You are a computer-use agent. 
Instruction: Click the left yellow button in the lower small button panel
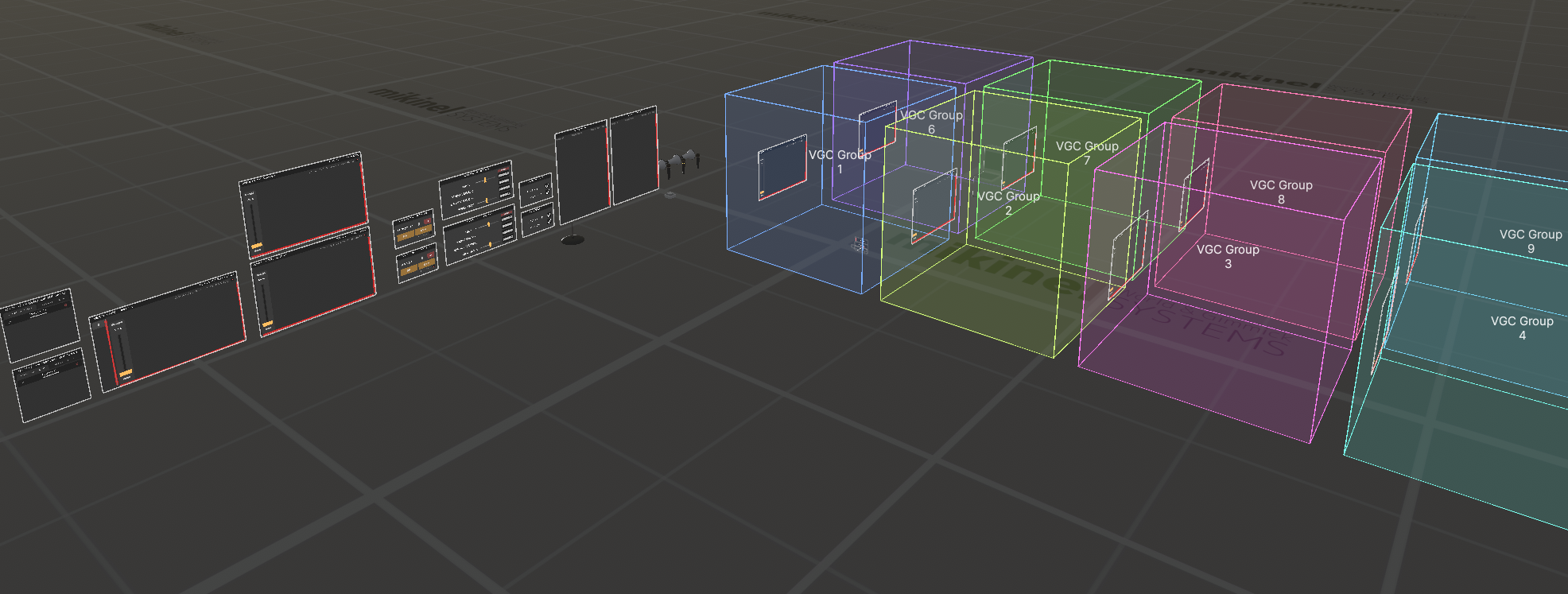pyautogui.click(x=409, y=270)
